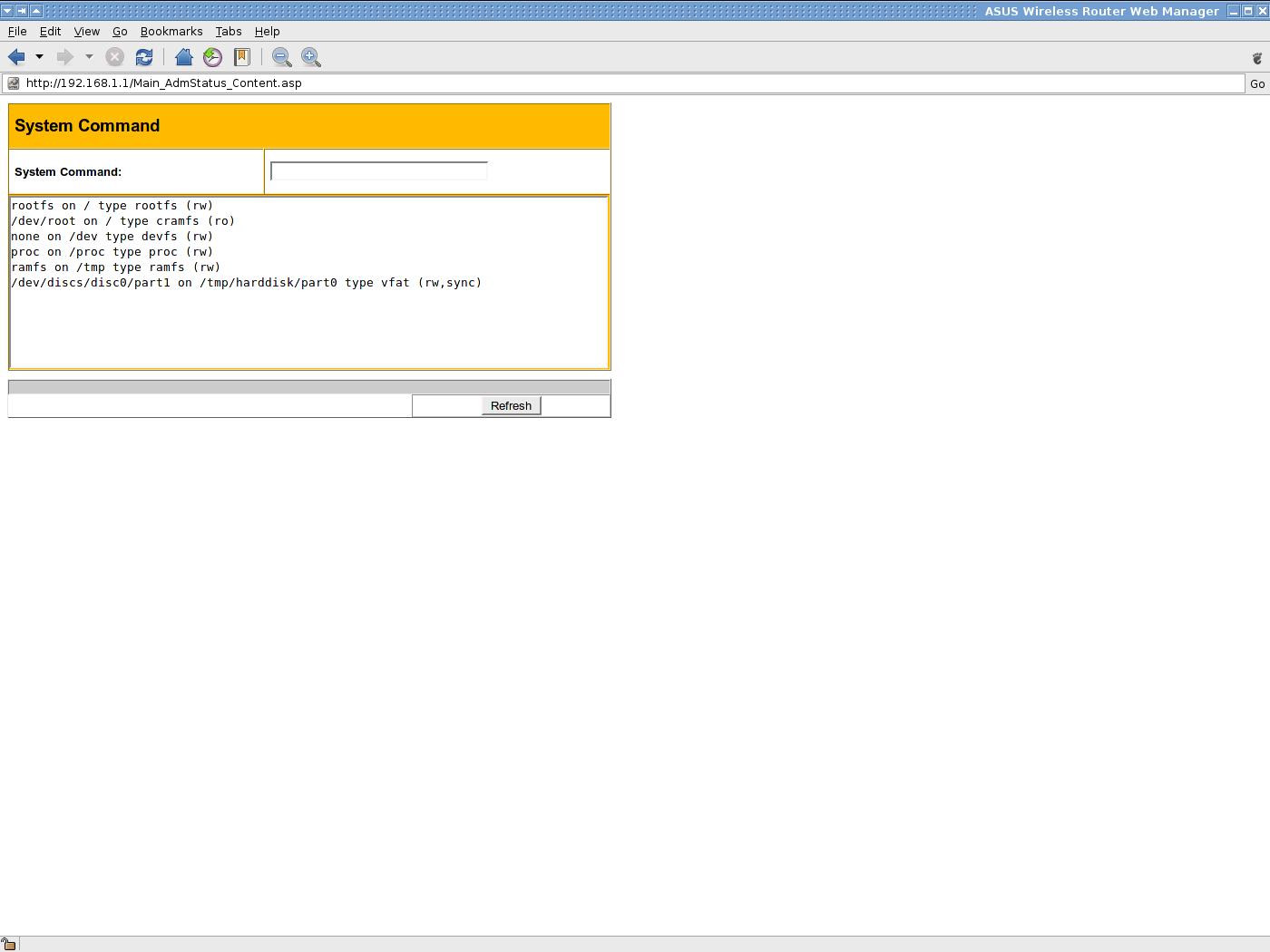Viewport: 1270px width, 952px height.
Task: Close the ASUS Web Manager window
Action: point(1262,11)
